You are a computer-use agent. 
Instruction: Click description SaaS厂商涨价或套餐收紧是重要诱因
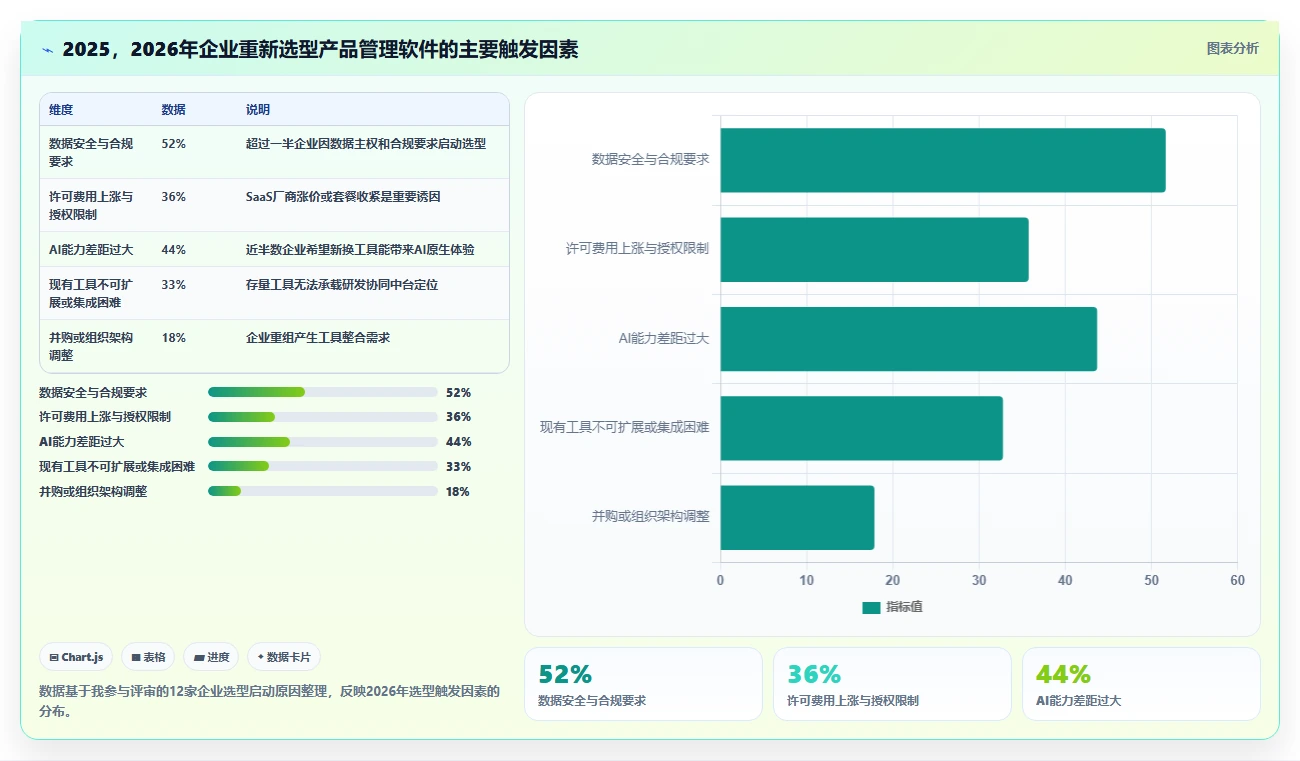tap(343, 197)
